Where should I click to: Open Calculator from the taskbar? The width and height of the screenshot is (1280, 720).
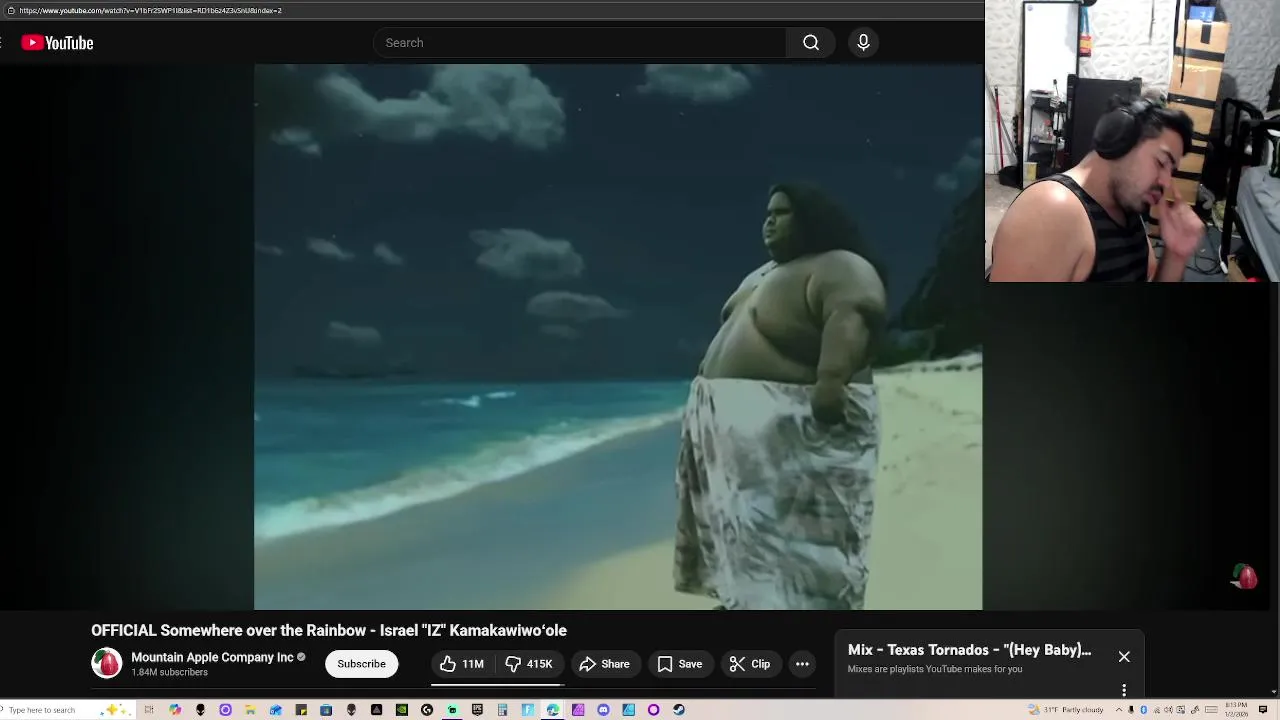[x=502, y=710]
